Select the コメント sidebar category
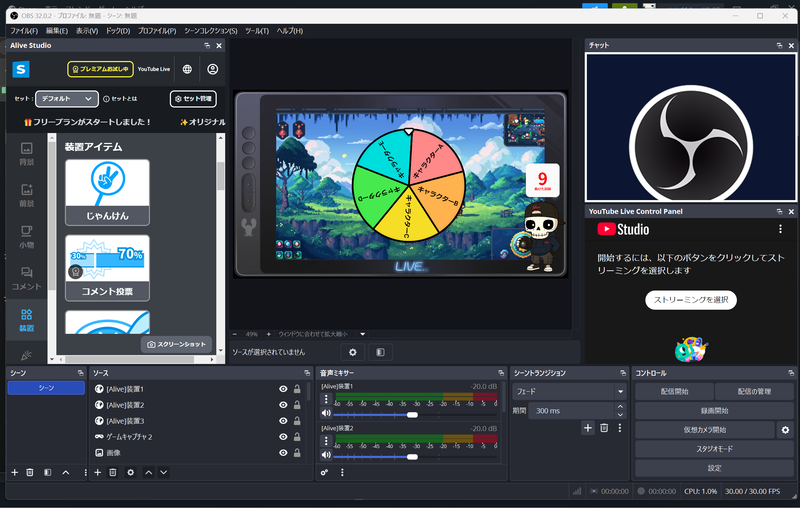Image resolution: width=800 pixels, height=508 pixels. 27,278
